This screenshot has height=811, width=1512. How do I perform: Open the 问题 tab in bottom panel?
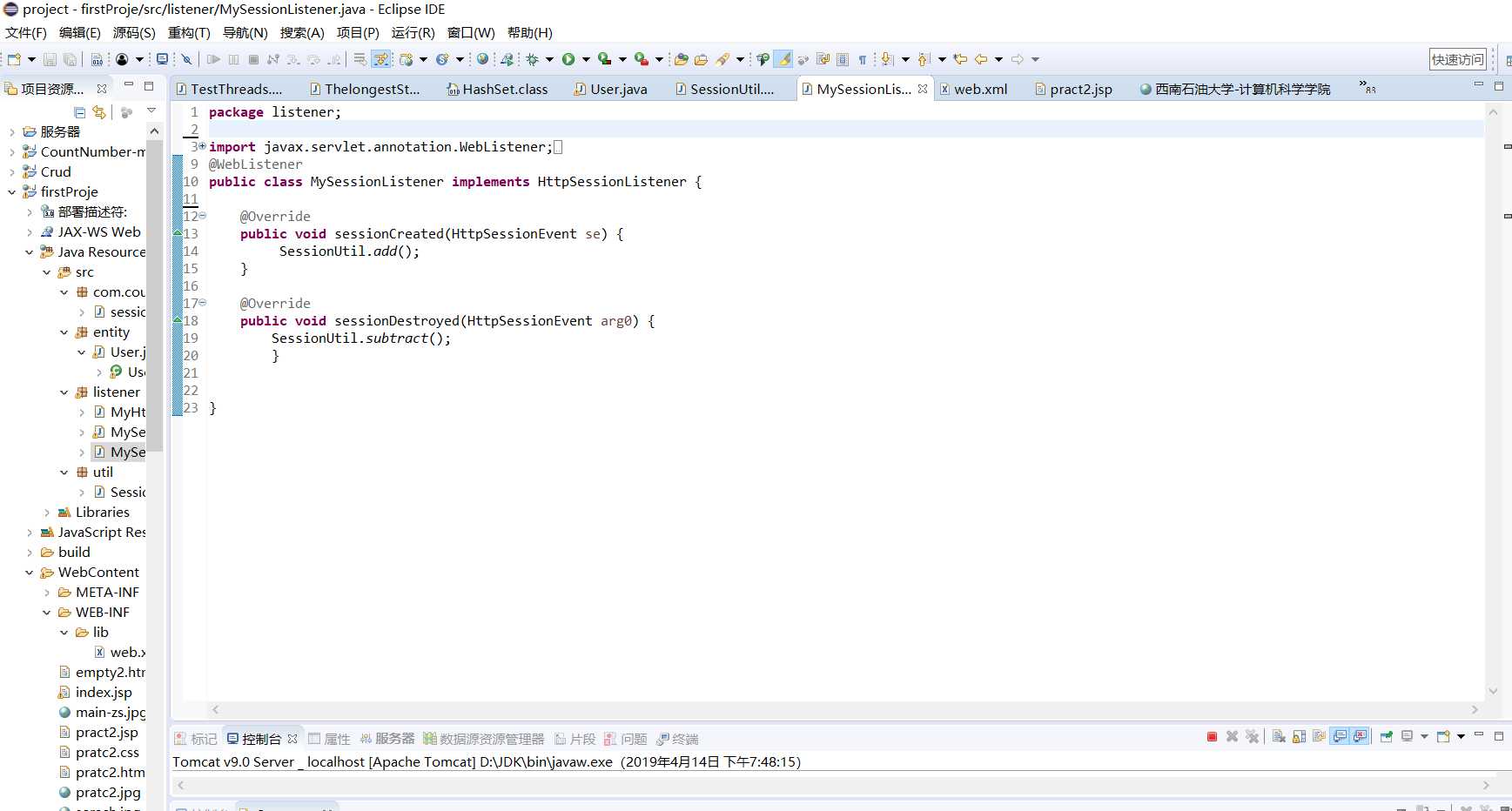click(626, 738)
